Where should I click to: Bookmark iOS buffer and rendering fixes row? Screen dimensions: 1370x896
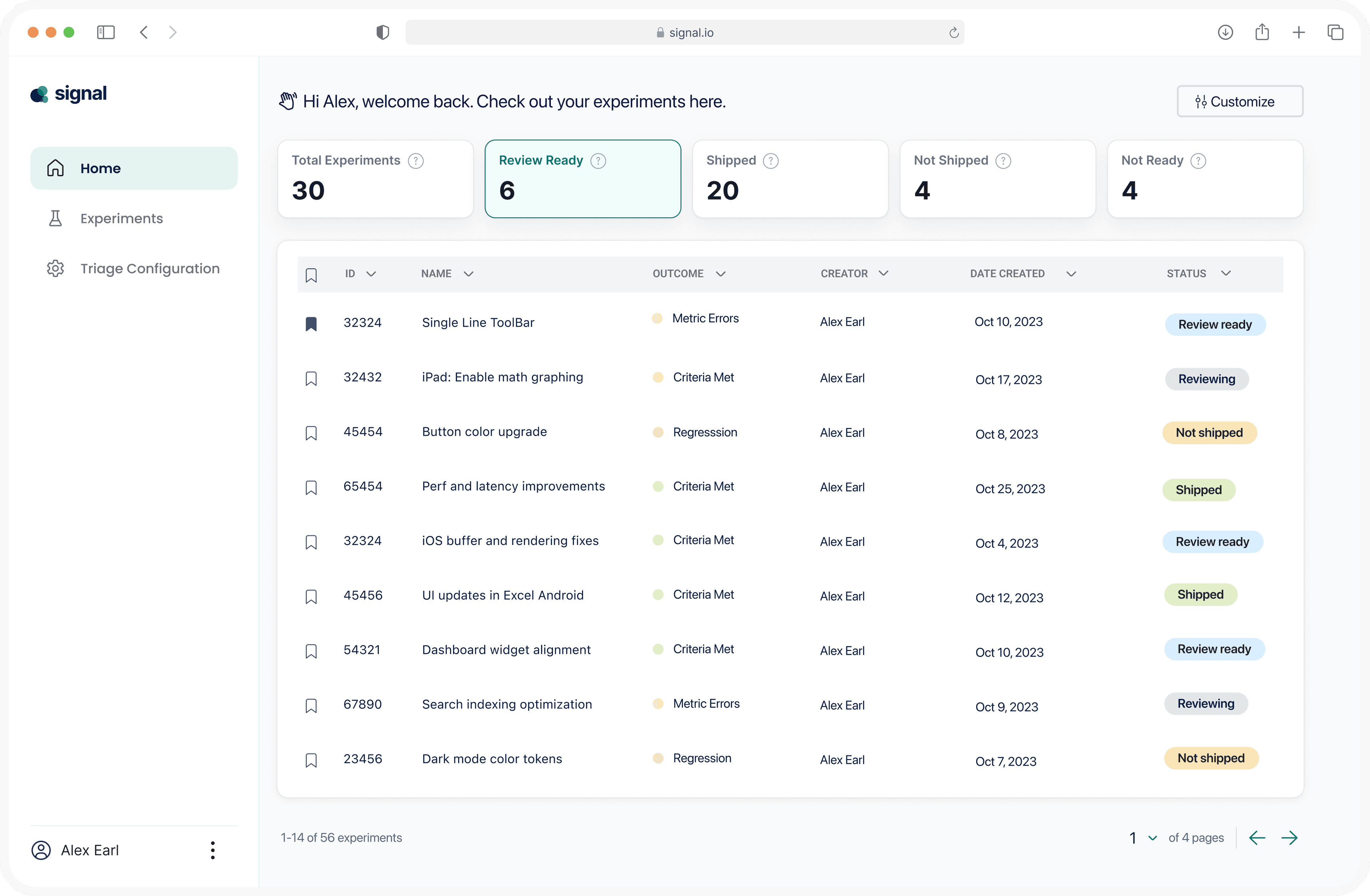pos(311,542)
